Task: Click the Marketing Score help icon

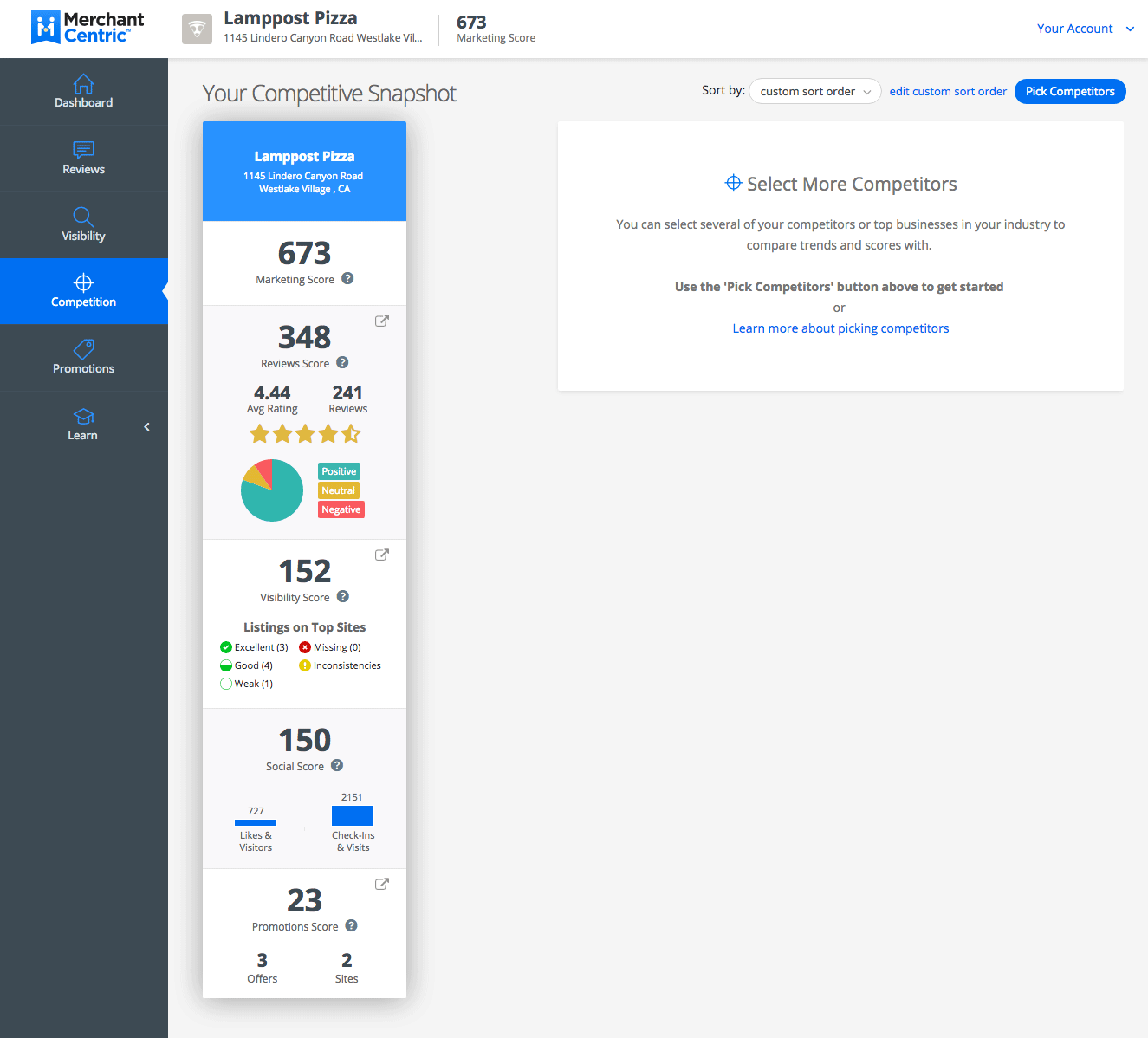Action: coord(347,279)
